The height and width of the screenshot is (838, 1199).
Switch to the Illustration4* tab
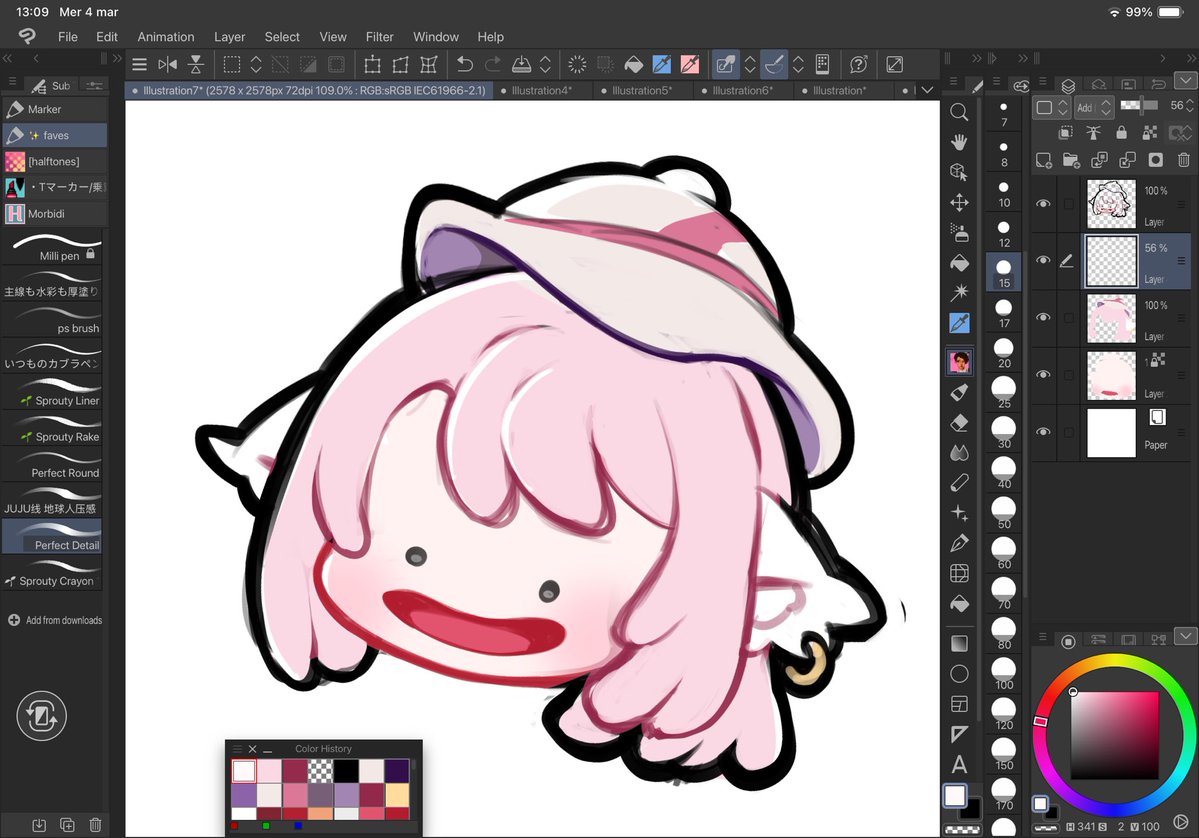[x=541, y=90]
